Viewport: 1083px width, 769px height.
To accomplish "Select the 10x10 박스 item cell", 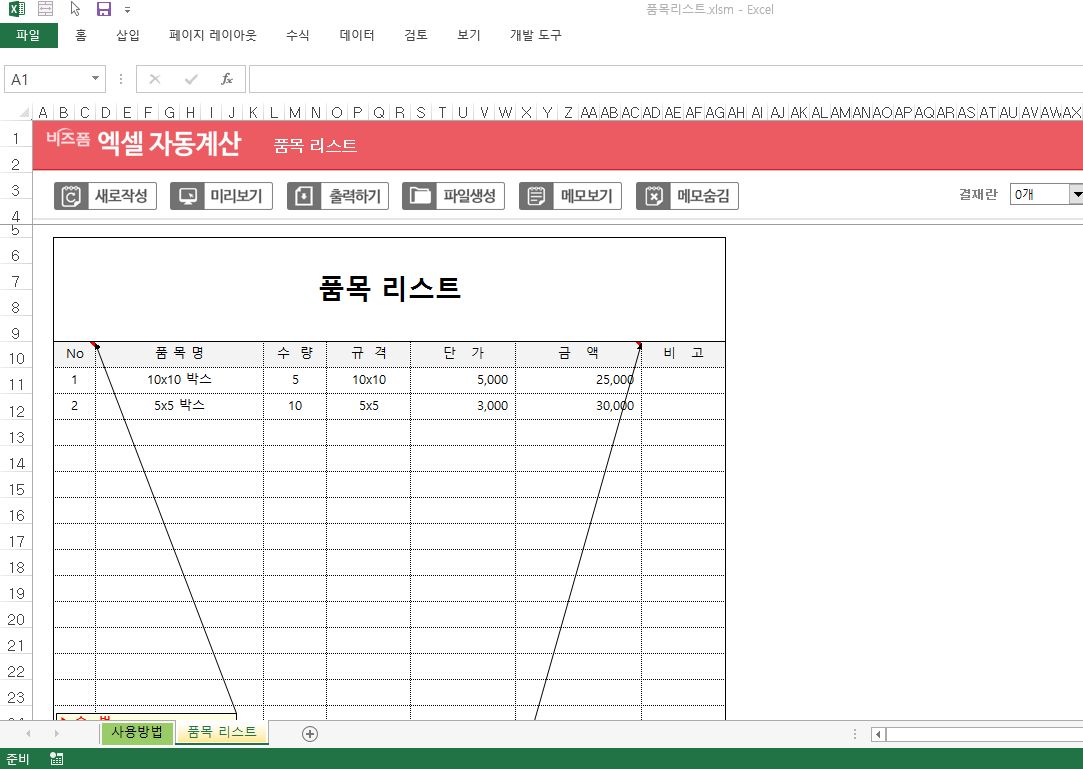I will pyautogui.click(x=180, y=380).
